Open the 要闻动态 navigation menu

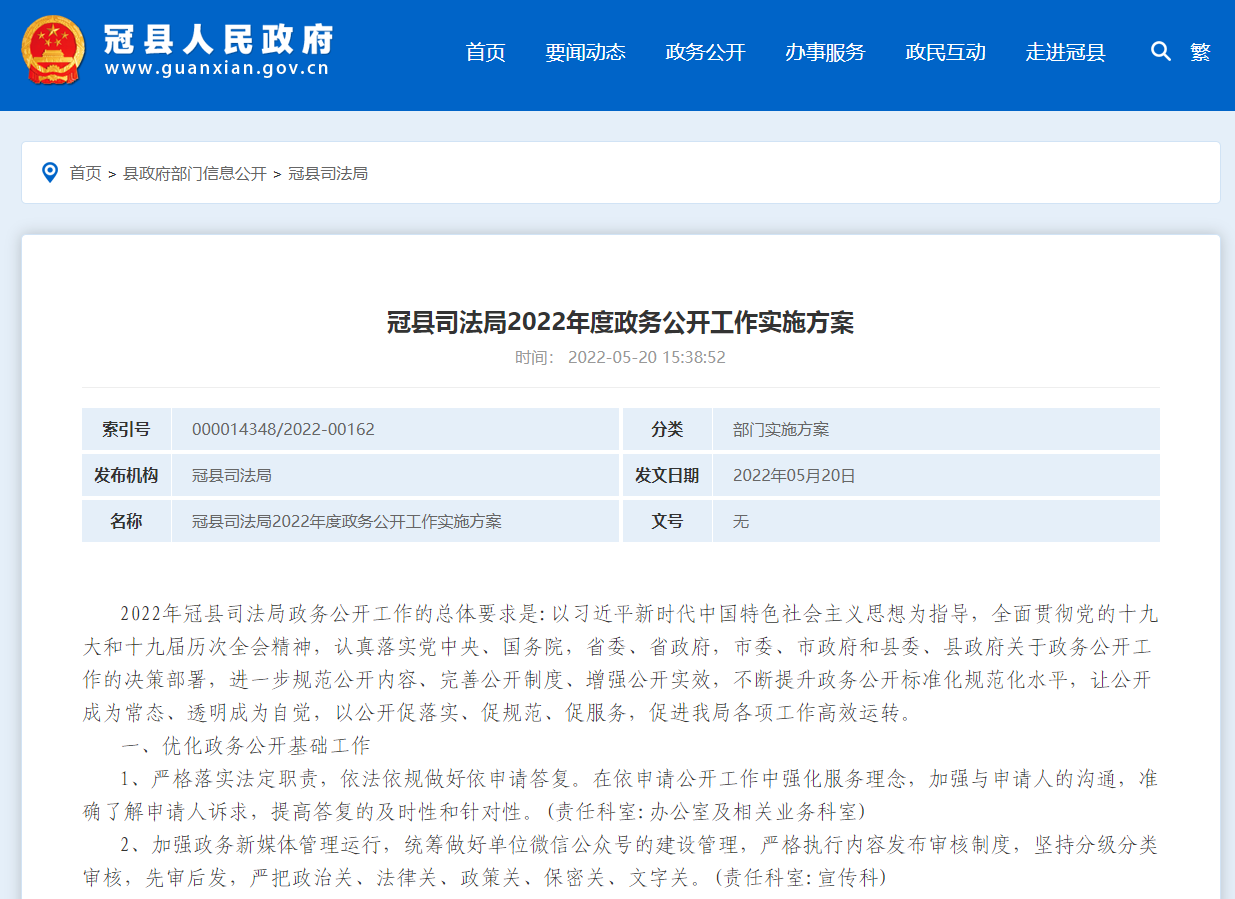[x=585, y=52]
